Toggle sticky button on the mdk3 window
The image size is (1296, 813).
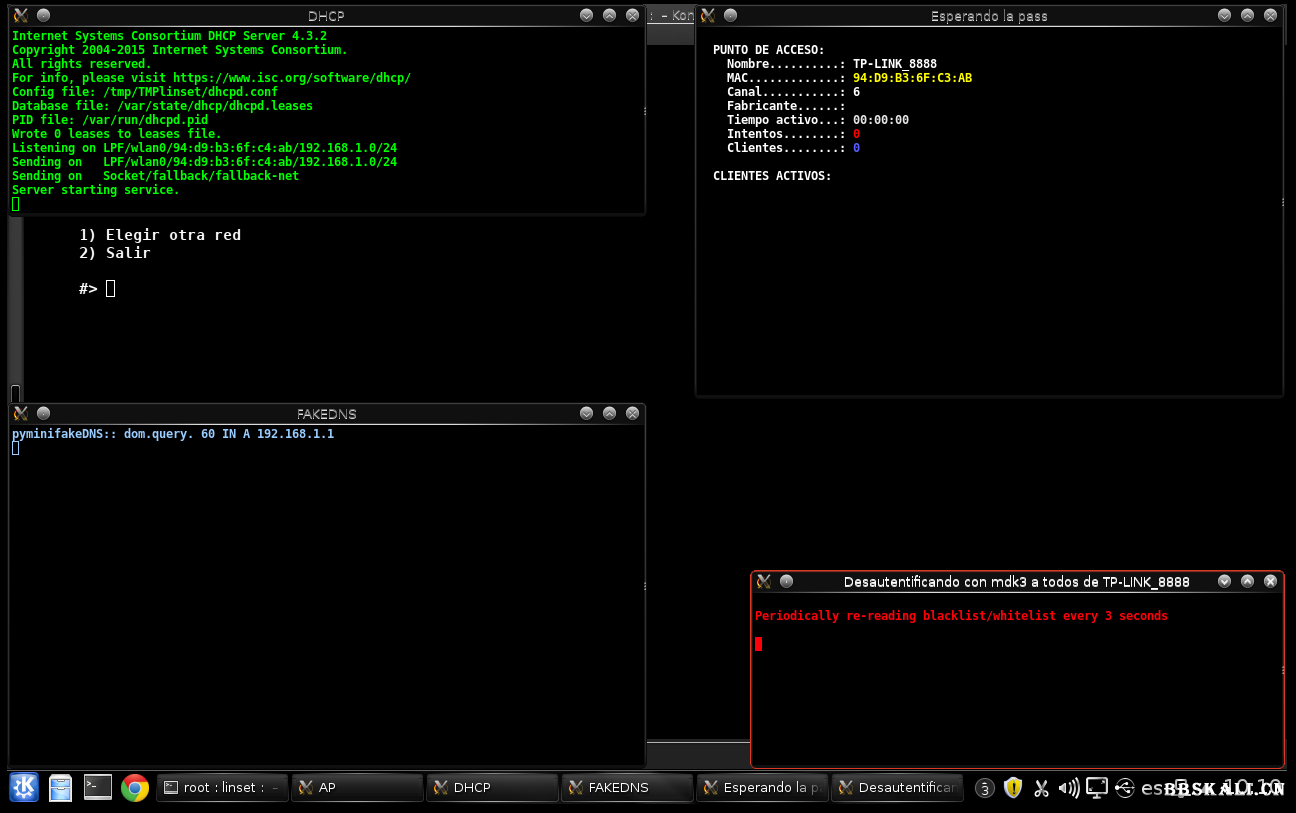[x=786, y=581]
